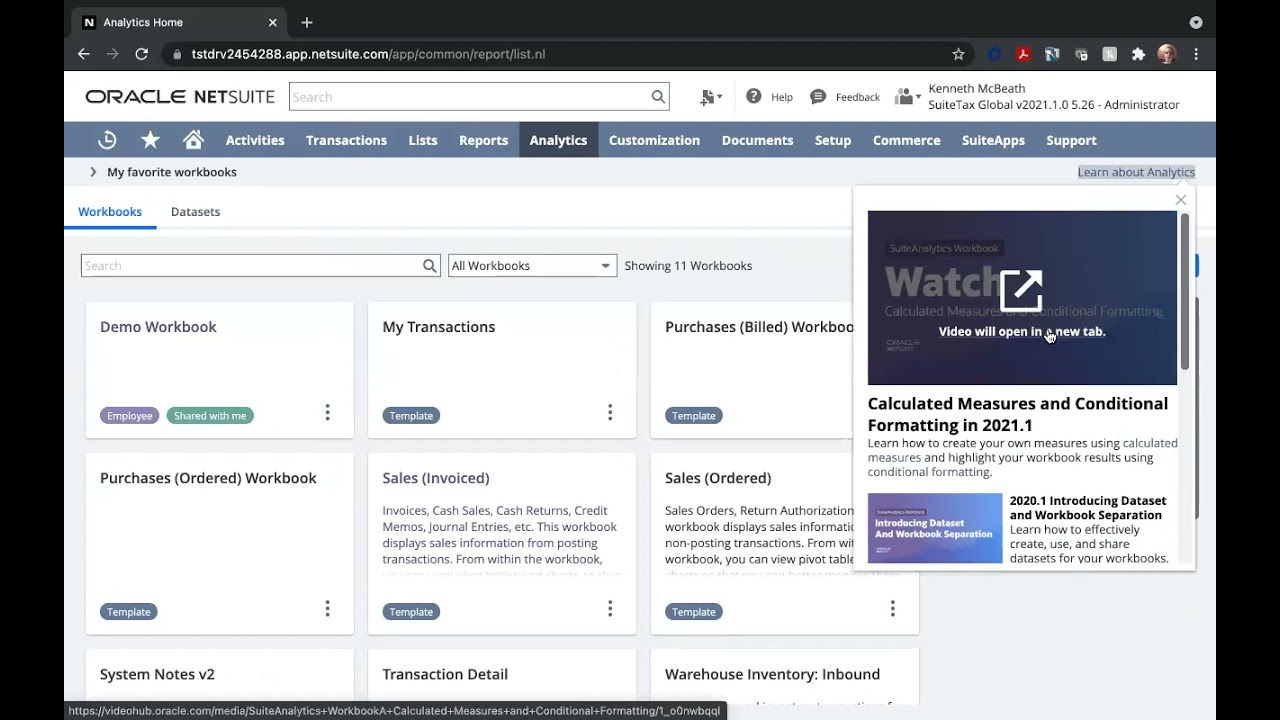Click the Introducing Dataset video thumbnail
Viewport: 1280px width, 720px height.
(x=935, y=528)
